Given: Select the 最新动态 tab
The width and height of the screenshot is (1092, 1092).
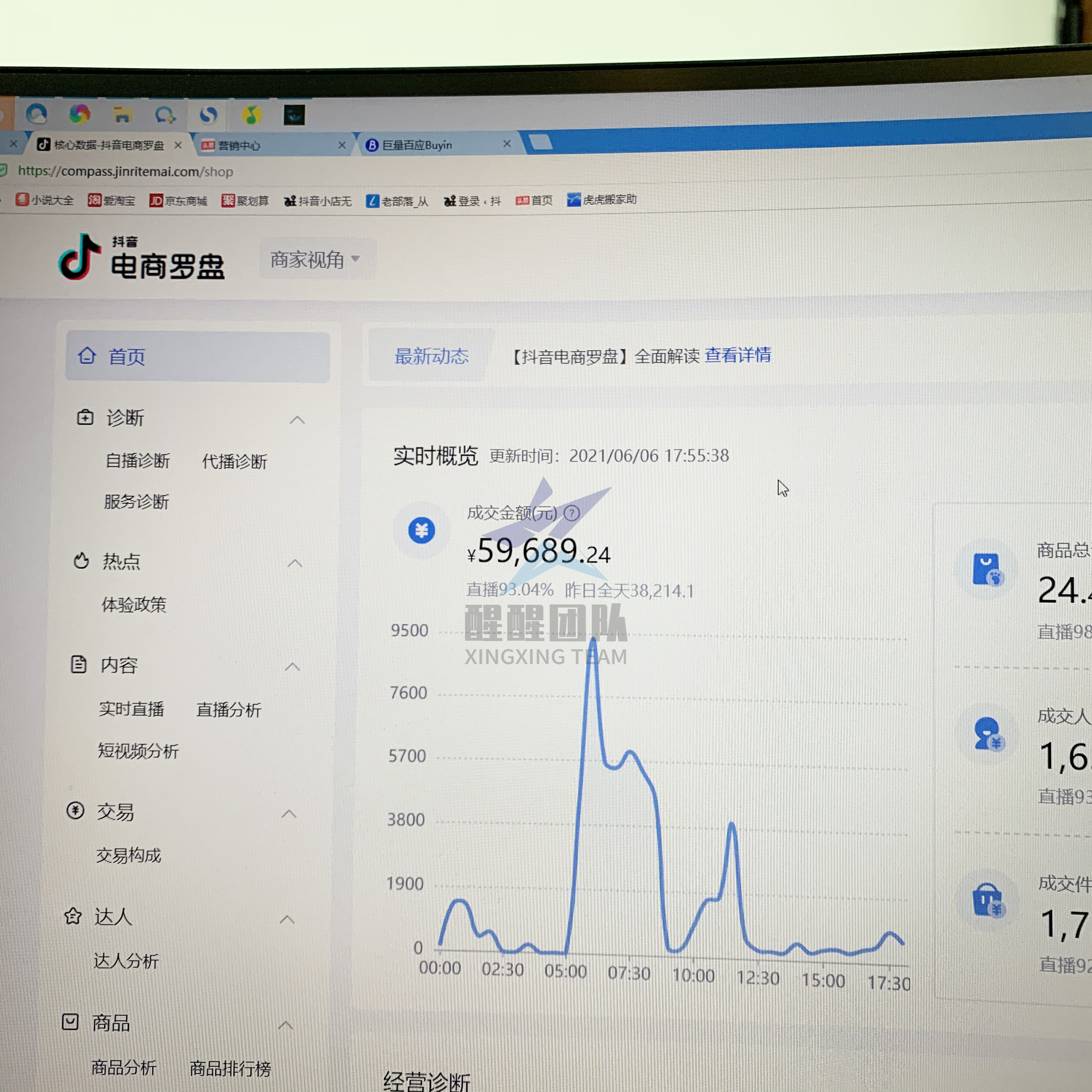Looking at the screenshot, I should [x=432, y=356].
